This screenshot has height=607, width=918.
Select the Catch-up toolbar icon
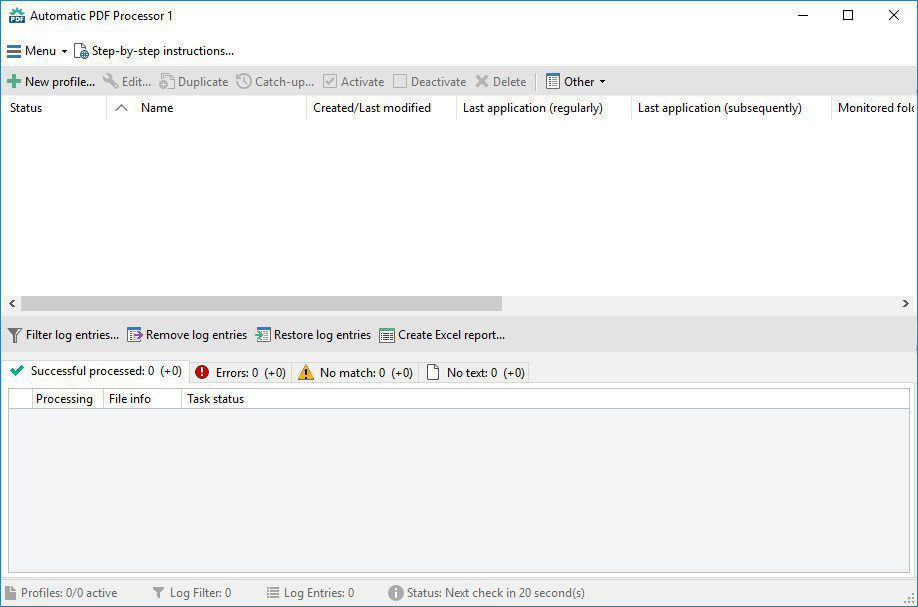pos(275,81)
